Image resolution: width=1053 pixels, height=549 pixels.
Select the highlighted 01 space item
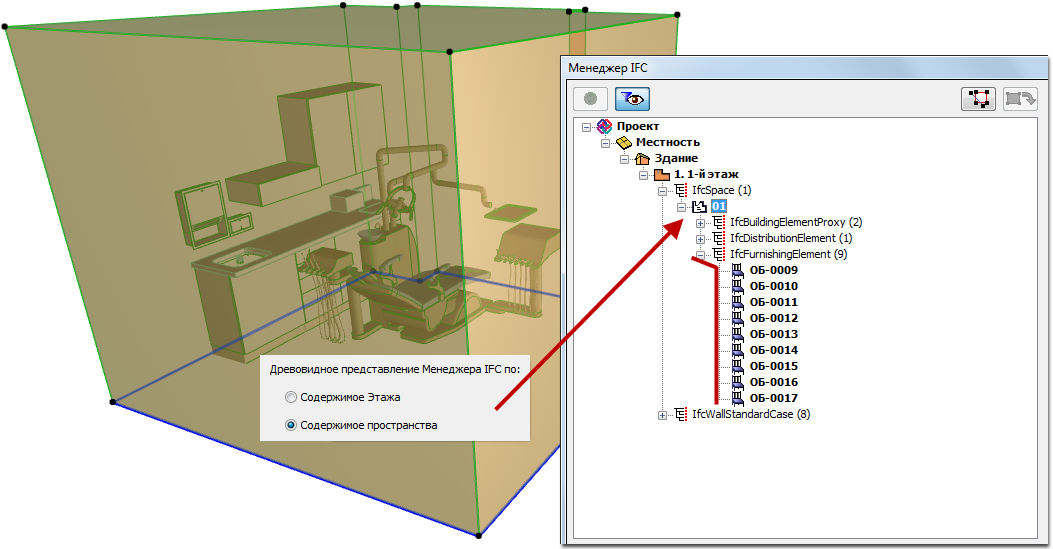(719, 206)
